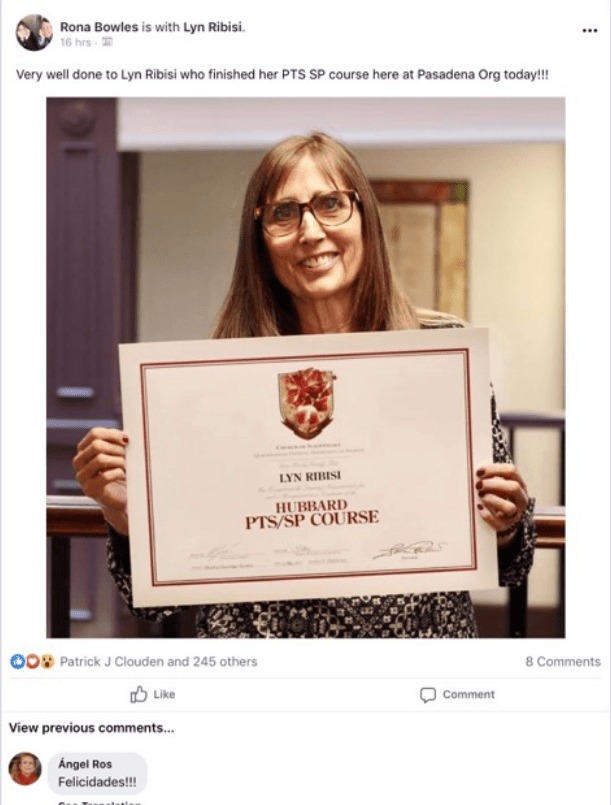The image size is (611, 805).
Task: Open the 8 Comments count link
Action: coord(563,662)
